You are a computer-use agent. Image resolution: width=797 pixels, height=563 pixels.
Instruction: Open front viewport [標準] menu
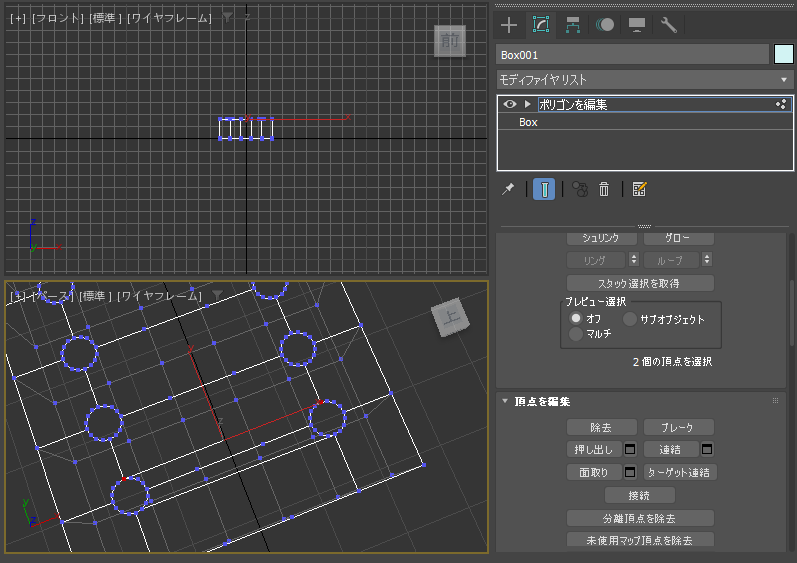(x=105, y=18)
